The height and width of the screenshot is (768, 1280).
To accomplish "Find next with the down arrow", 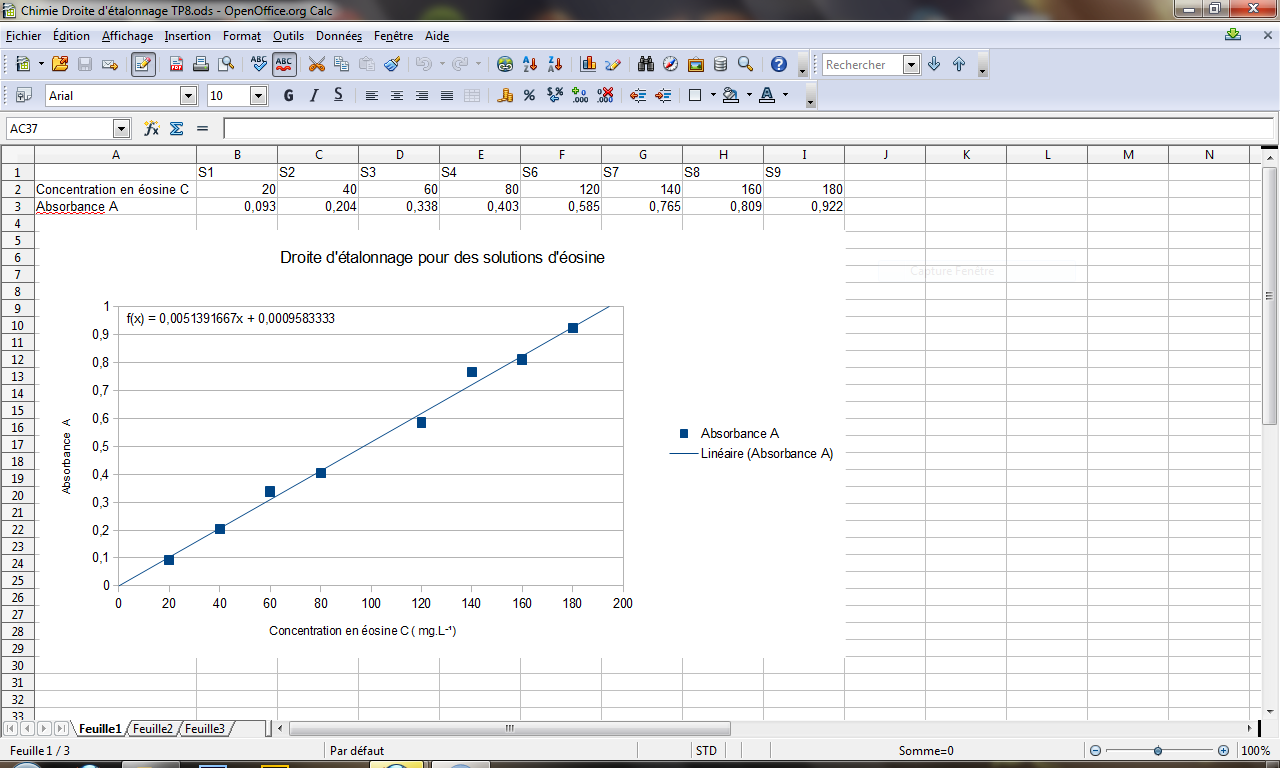I will pyautogui.click(x=934, y=64).
